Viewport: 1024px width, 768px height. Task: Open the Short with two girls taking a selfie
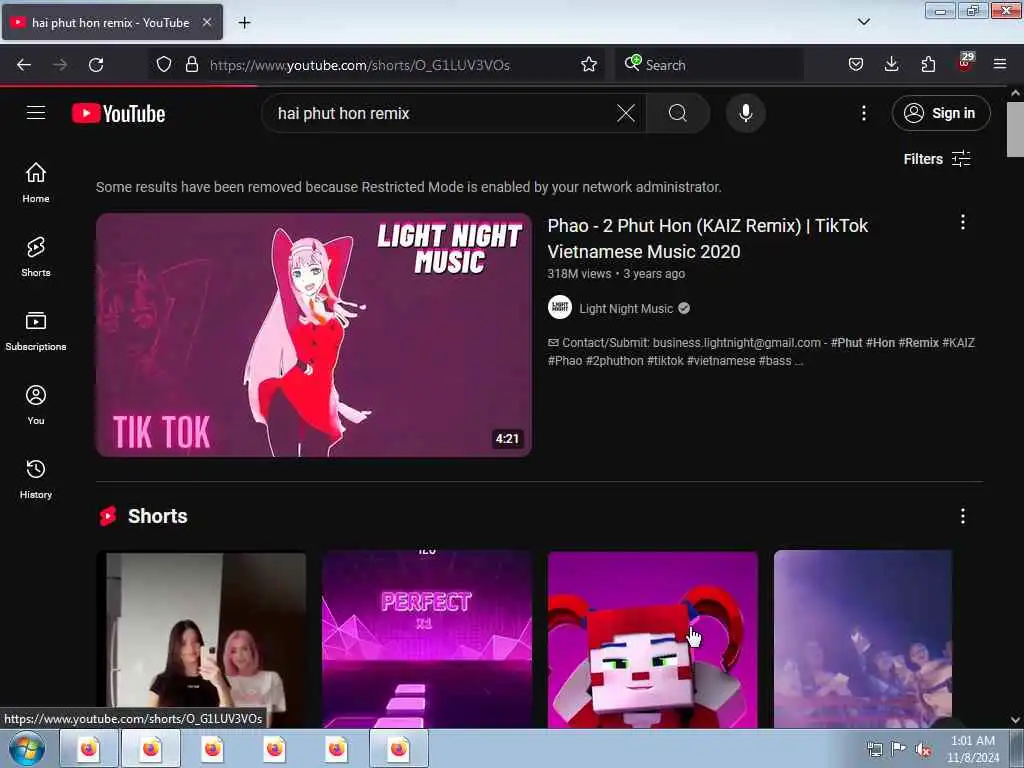201,639
